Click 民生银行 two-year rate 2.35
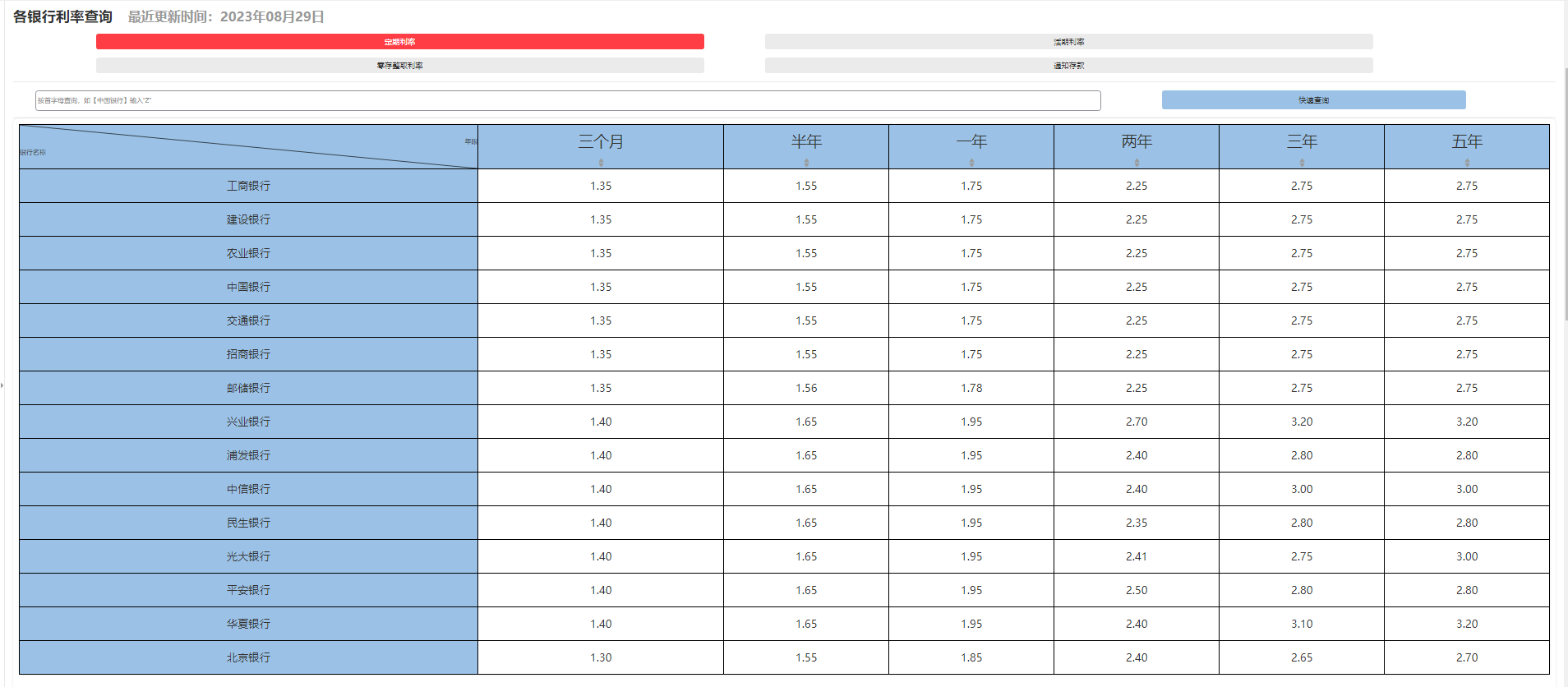 [1137, 523]
